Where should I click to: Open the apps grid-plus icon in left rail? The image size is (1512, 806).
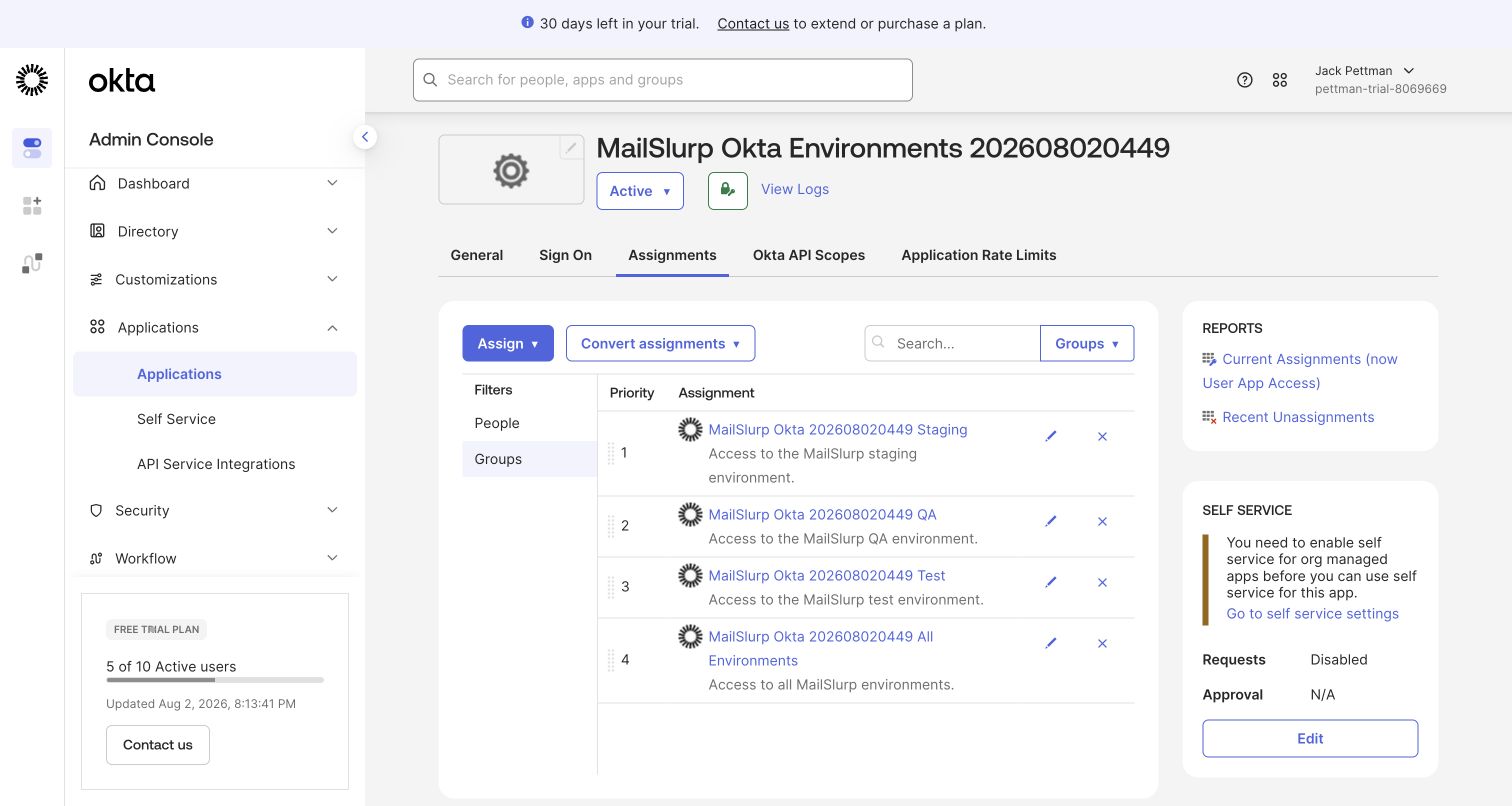click(x=32, y=206)
